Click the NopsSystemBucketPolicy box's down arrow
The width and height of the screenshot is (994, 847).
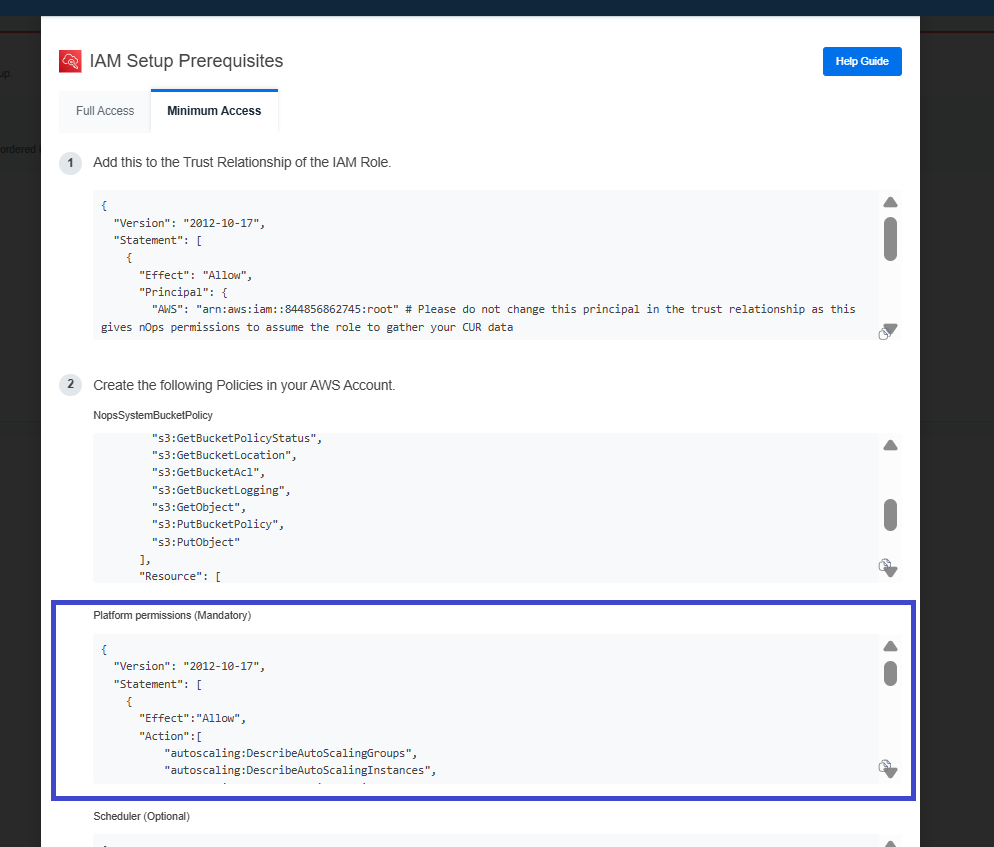click(892, 572)
